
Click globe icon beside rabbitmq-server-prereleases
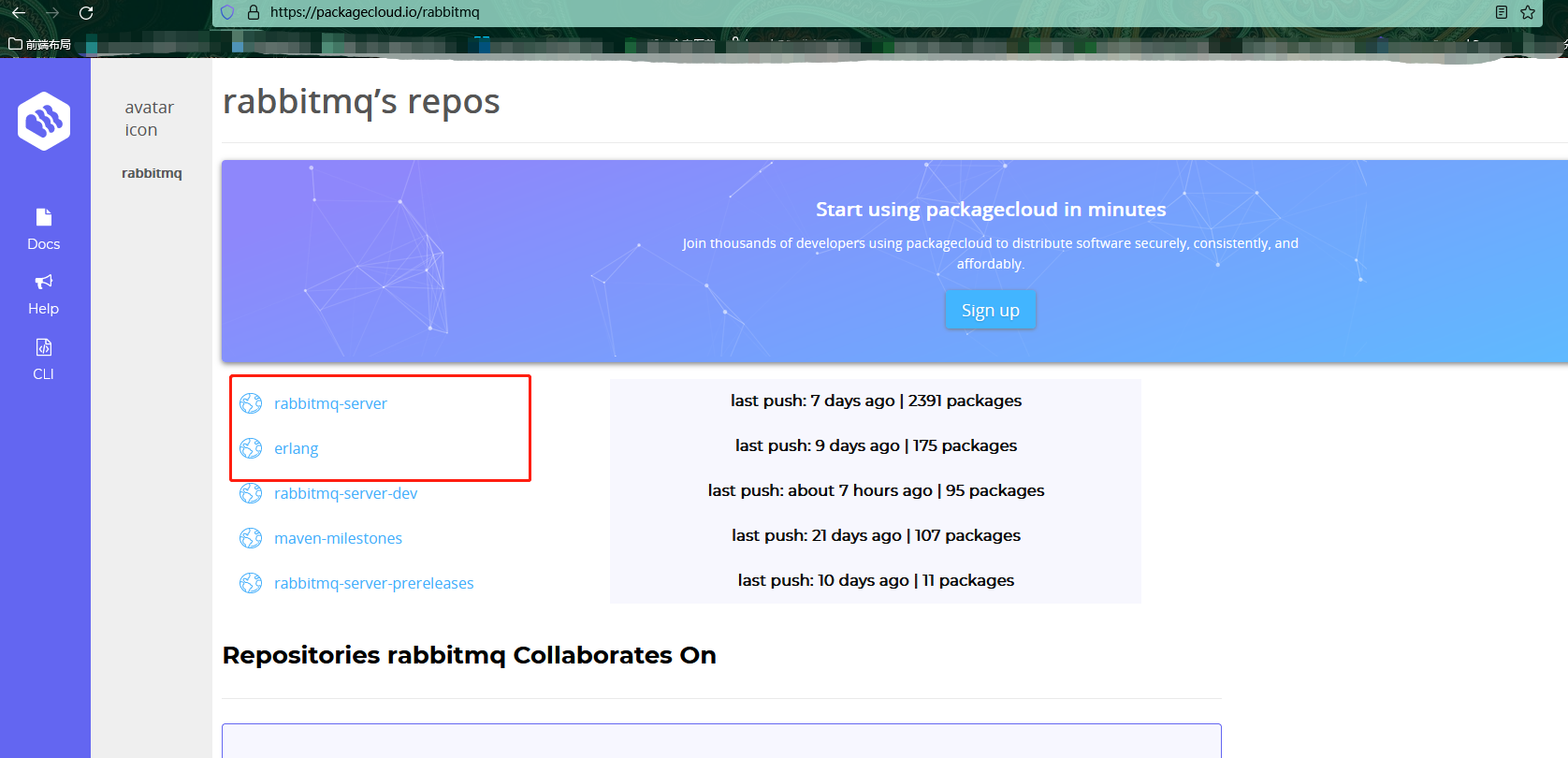point(251,583)
